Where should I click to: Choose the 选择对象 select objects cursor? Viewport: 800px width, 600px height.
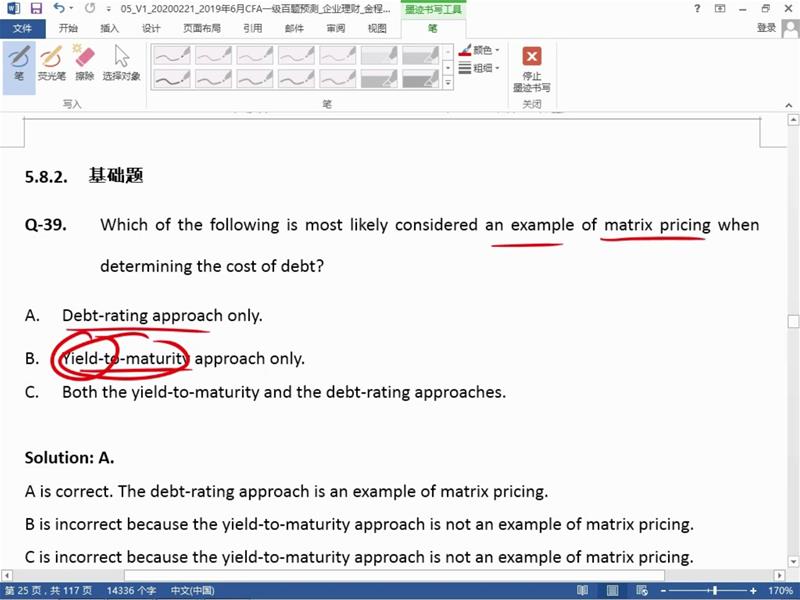click(121, 63)
